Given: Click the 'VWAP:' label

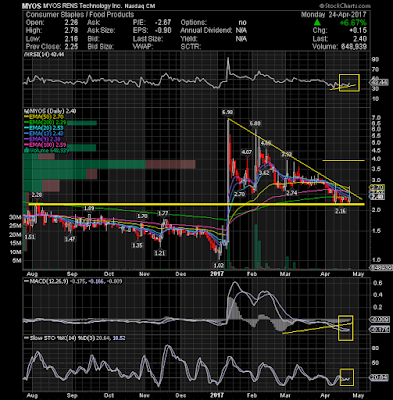Looking at the screenshot, I should 144,47.
